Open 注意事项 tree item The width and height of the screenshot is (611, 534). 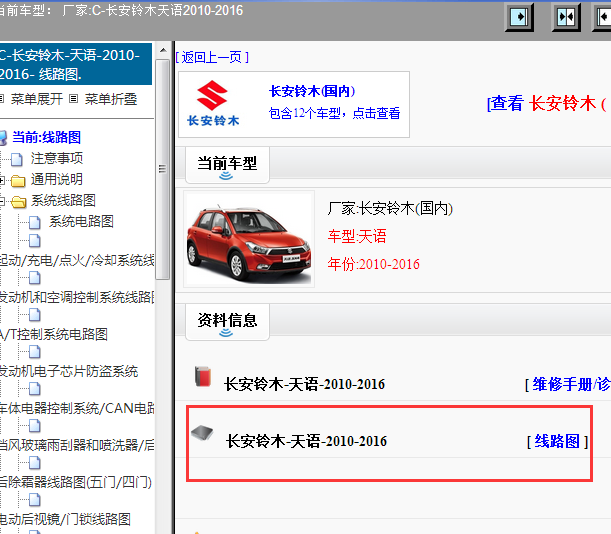57,158
